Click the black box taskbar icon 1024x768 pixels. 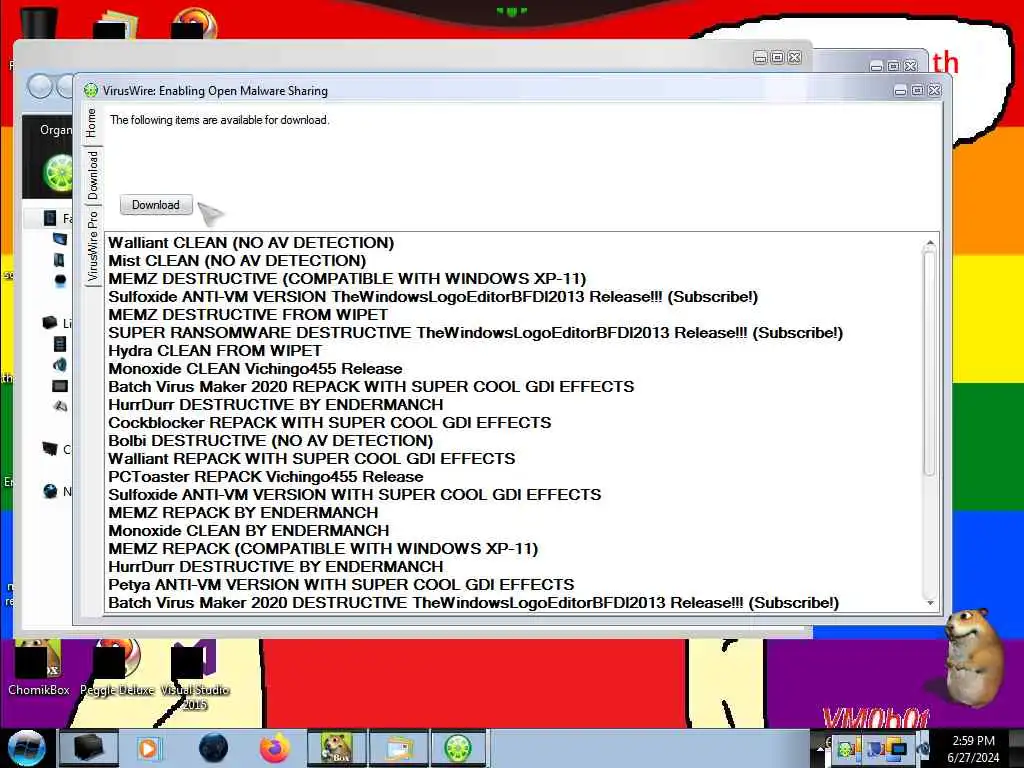click(88, 748)
